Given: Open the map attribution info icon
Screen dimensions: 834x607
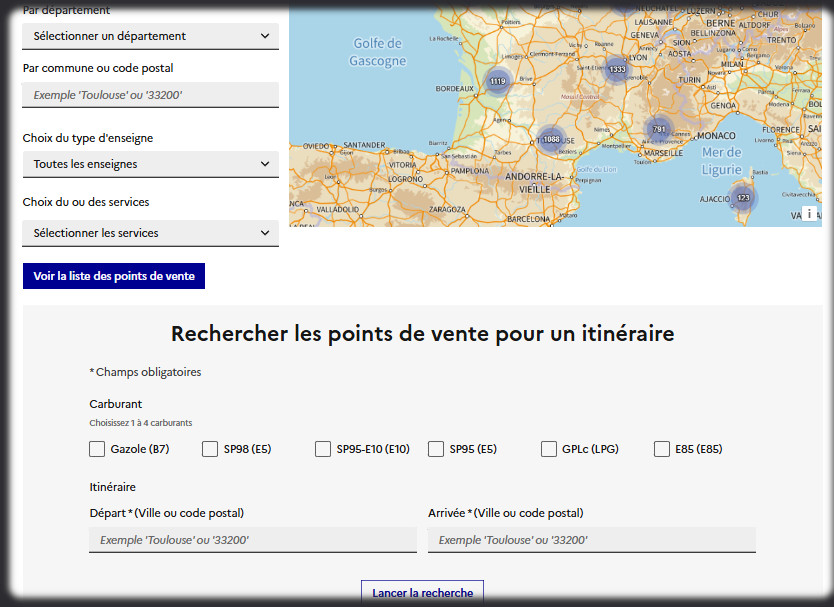Looking at the screenshot, I should click(809, 214).
